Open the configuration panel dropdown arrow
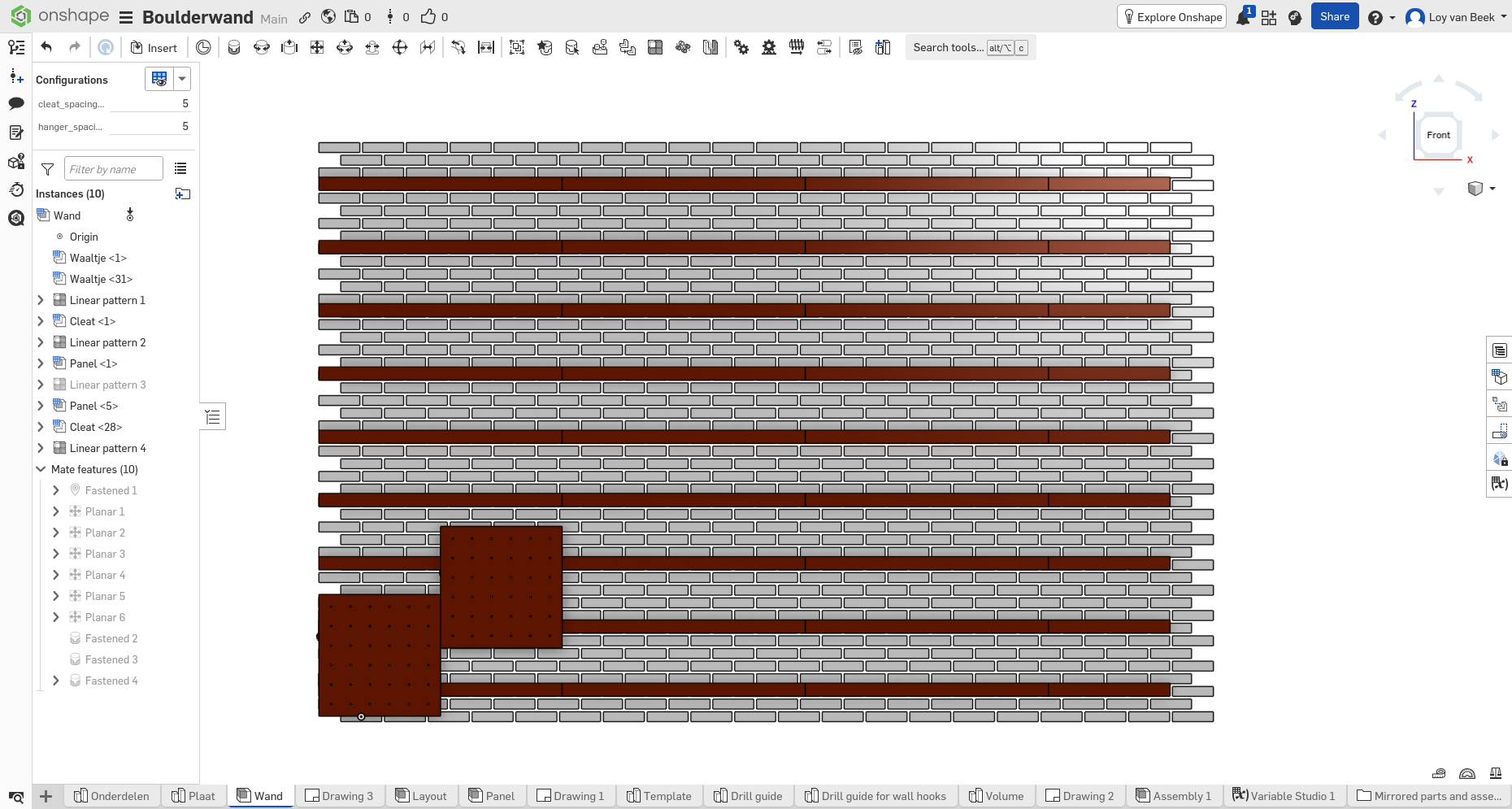The image size is (1512, 809). (x=182, y=79)
